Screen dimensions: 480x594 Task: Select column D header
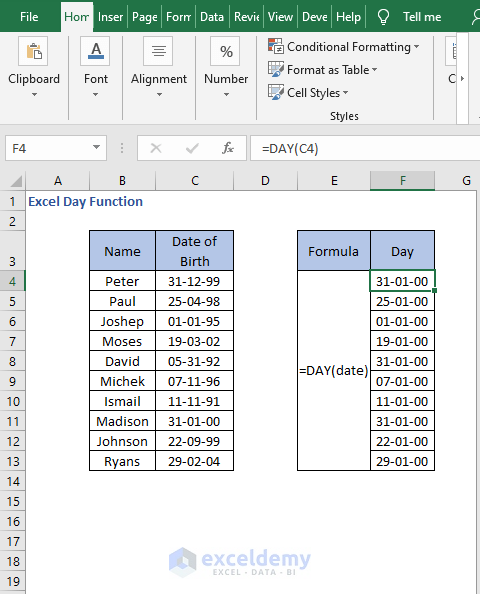click(x=266, y=181)
